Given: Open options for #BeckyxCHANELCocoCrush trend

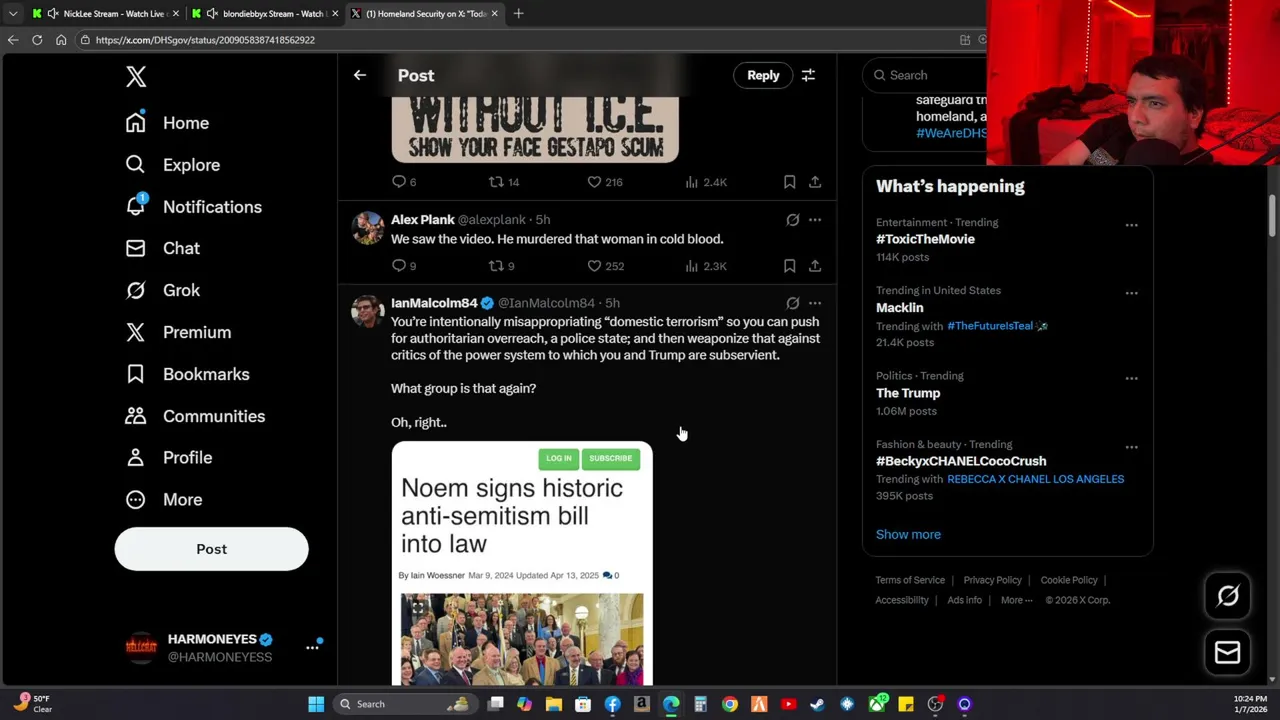Looking at the screenshot, I should 1131,447.
